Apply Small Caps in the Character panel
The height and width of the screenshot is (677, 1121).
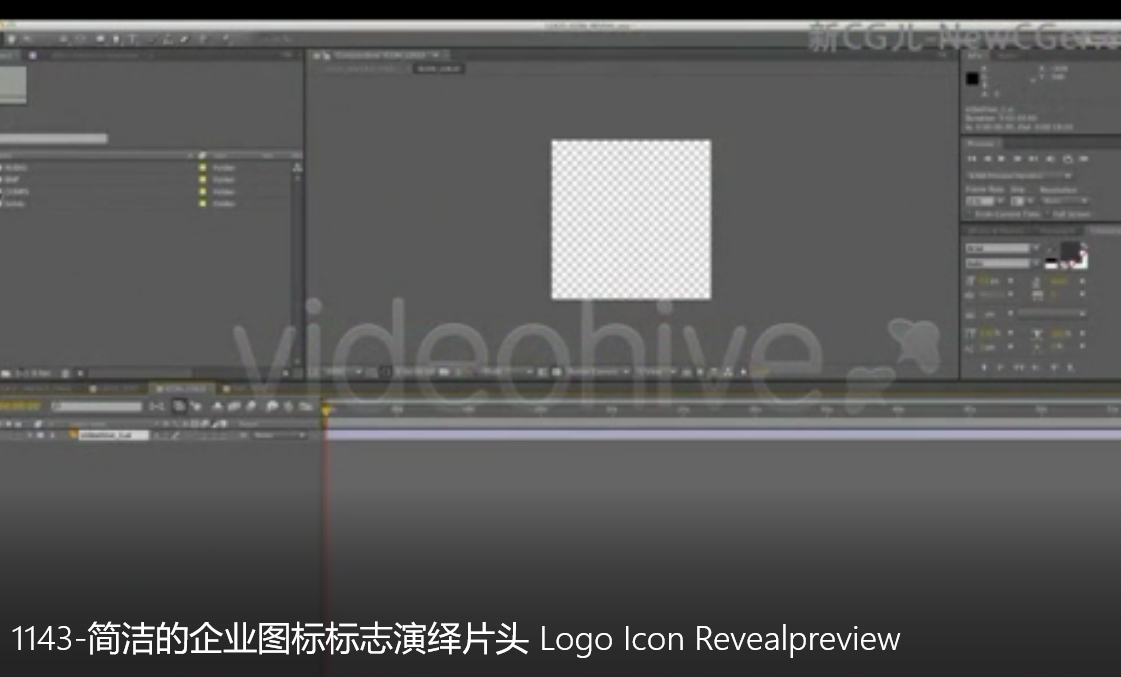(x=1035, y=367)
